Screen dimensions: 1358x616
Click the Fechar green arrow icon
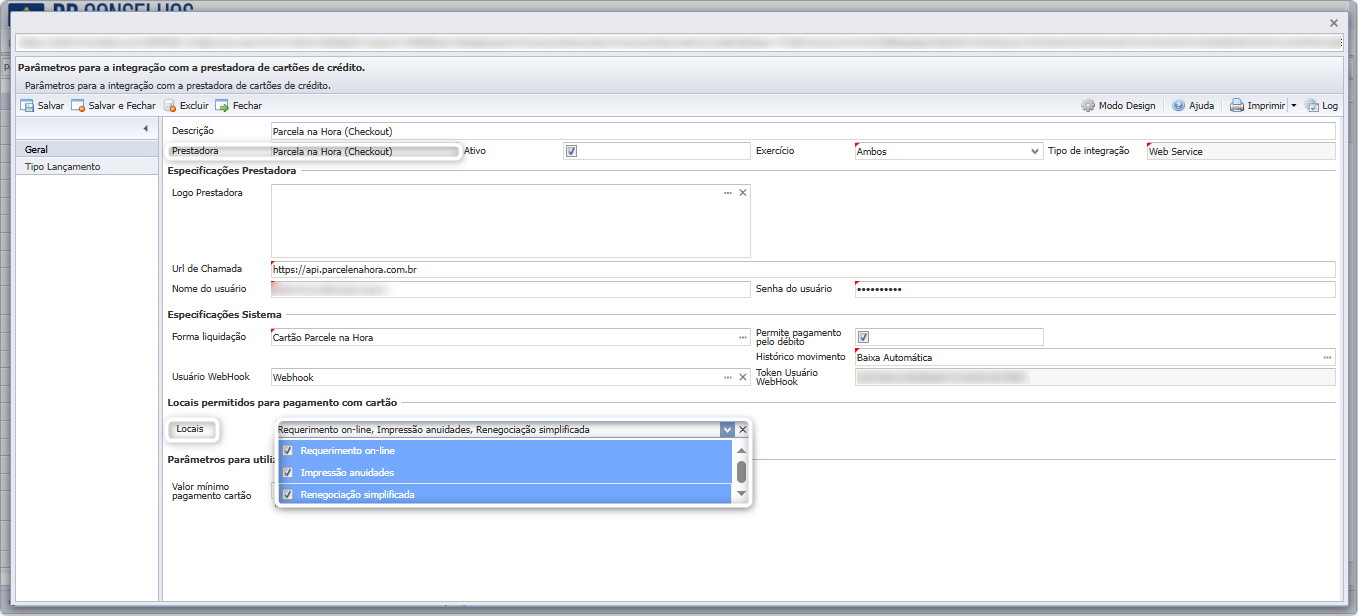[222, 105]
